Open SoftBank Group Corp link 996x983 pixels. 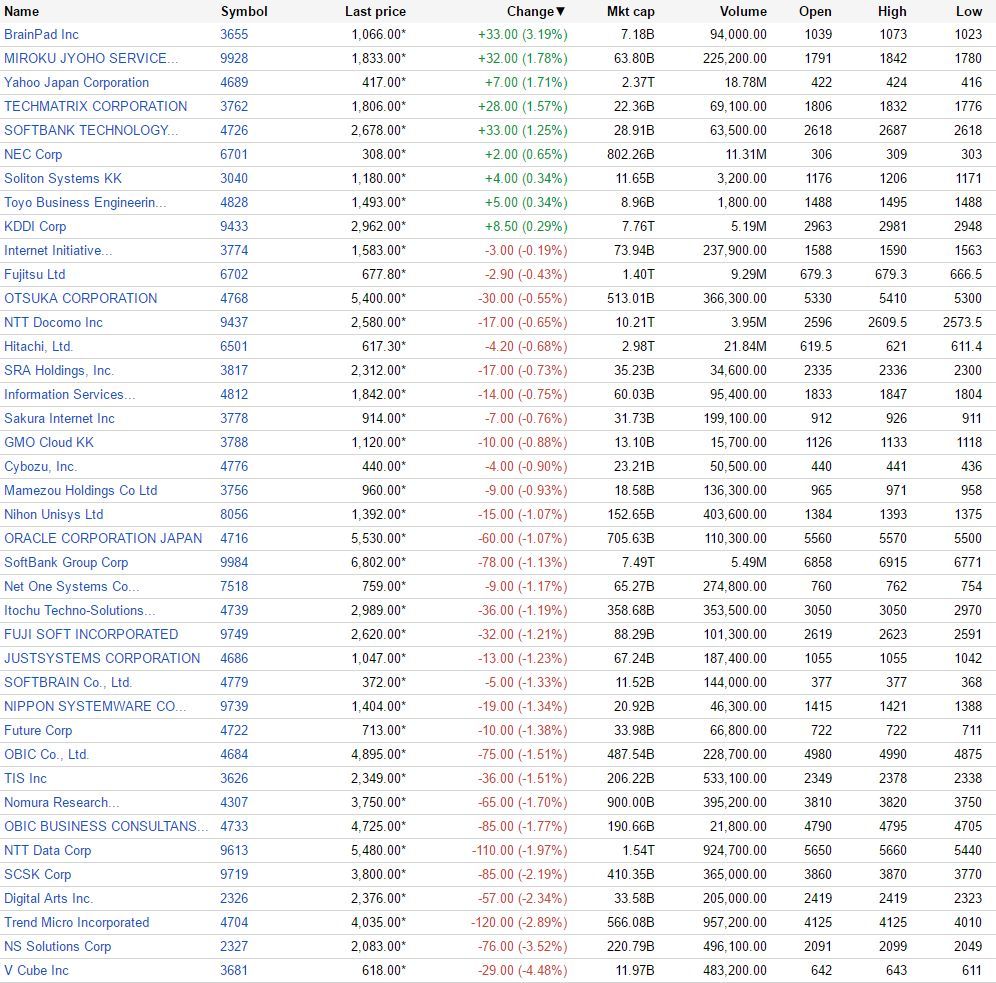[x=66, y=563]
